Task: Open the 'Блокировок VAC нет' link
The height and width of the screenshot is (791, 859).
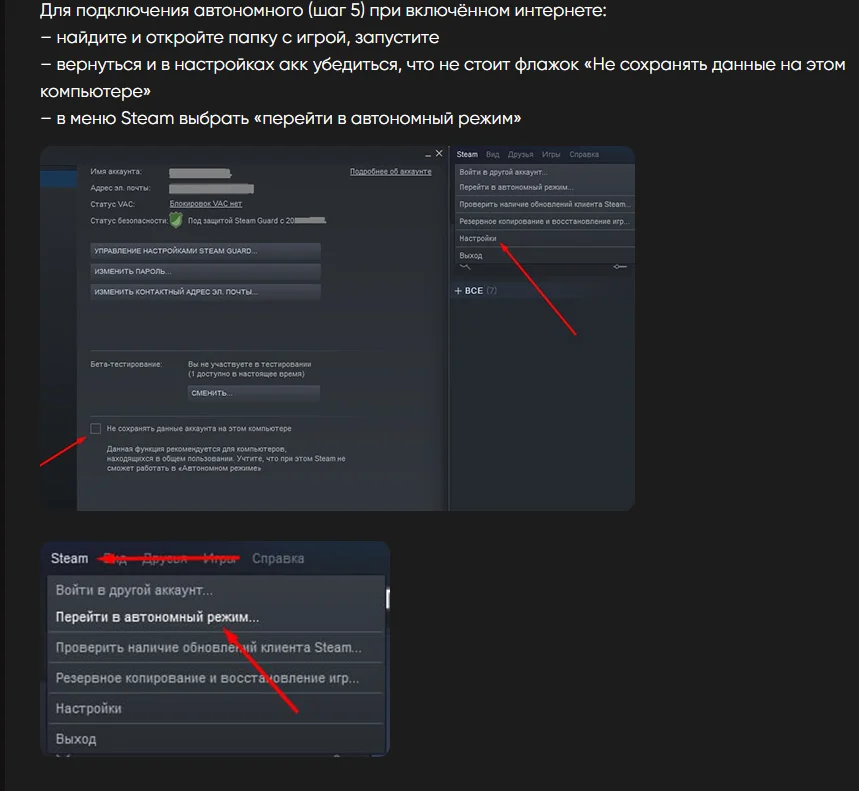Action: tap(205, 204)
